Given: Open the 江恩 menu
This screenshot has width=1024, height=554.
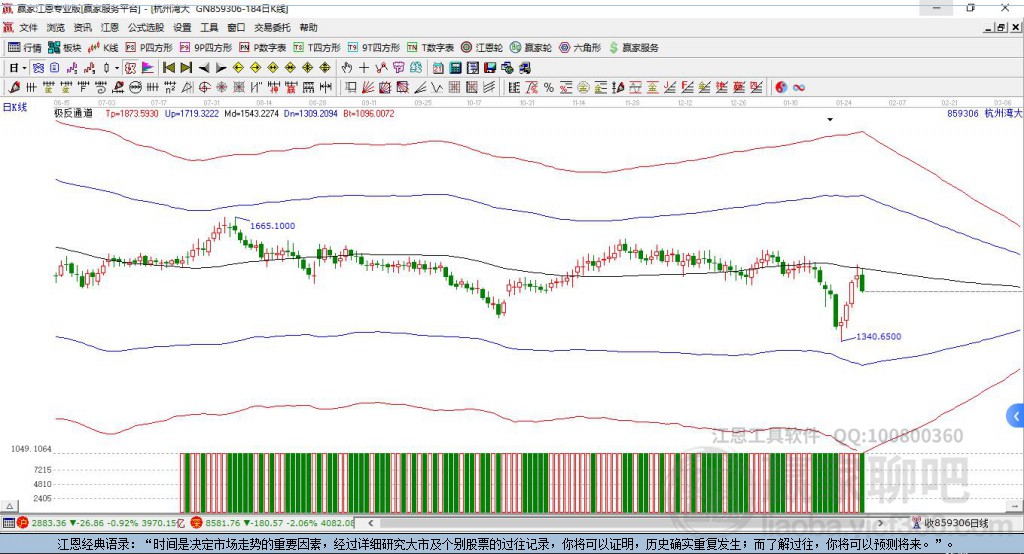Looking at the screenshot, I should [x=109, y=28].
